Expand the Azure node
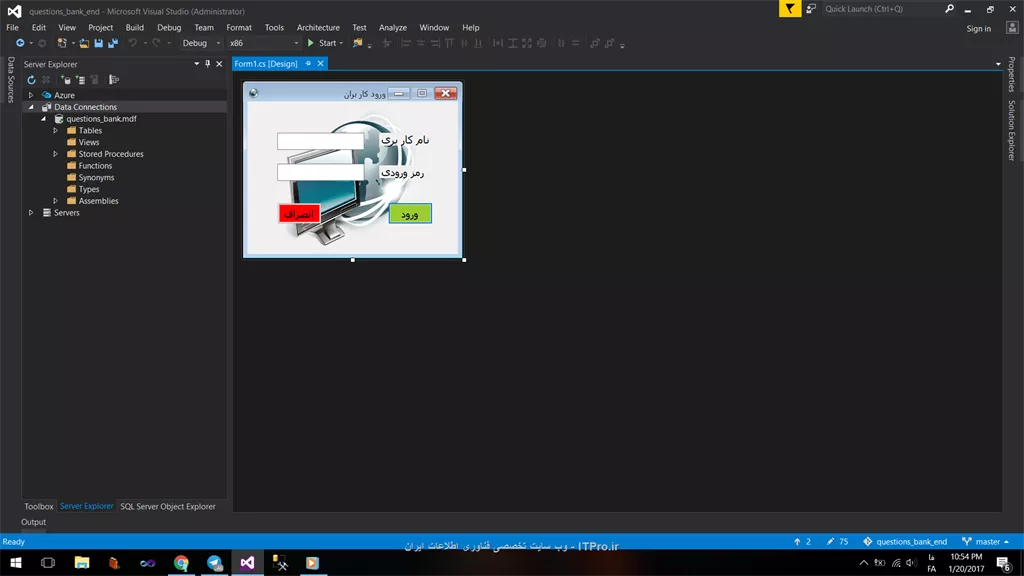 [x=31, y=95]
